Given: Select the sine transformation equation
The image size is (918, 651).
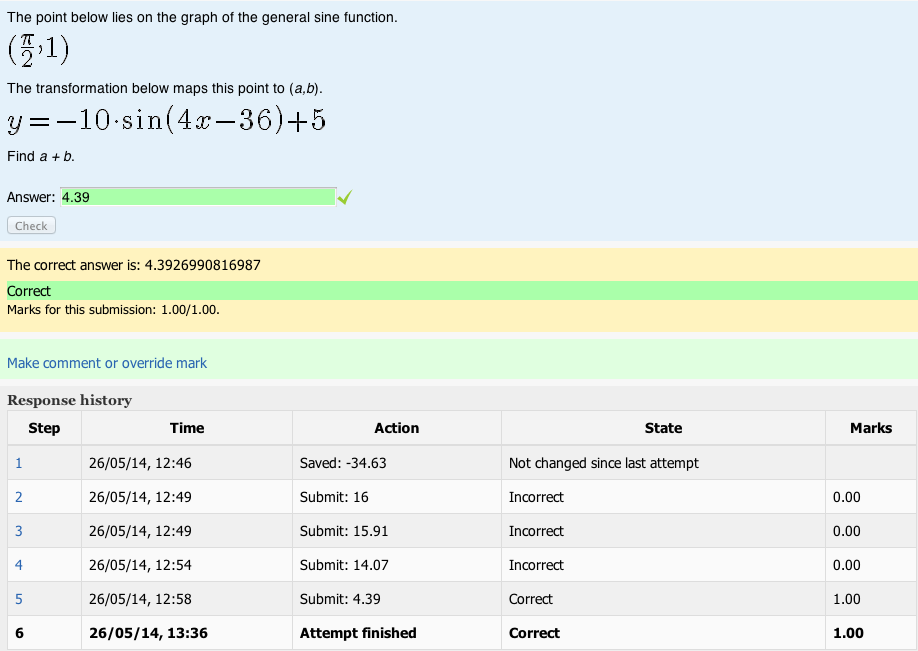Looking at the screenshot, I should (166, 121).
